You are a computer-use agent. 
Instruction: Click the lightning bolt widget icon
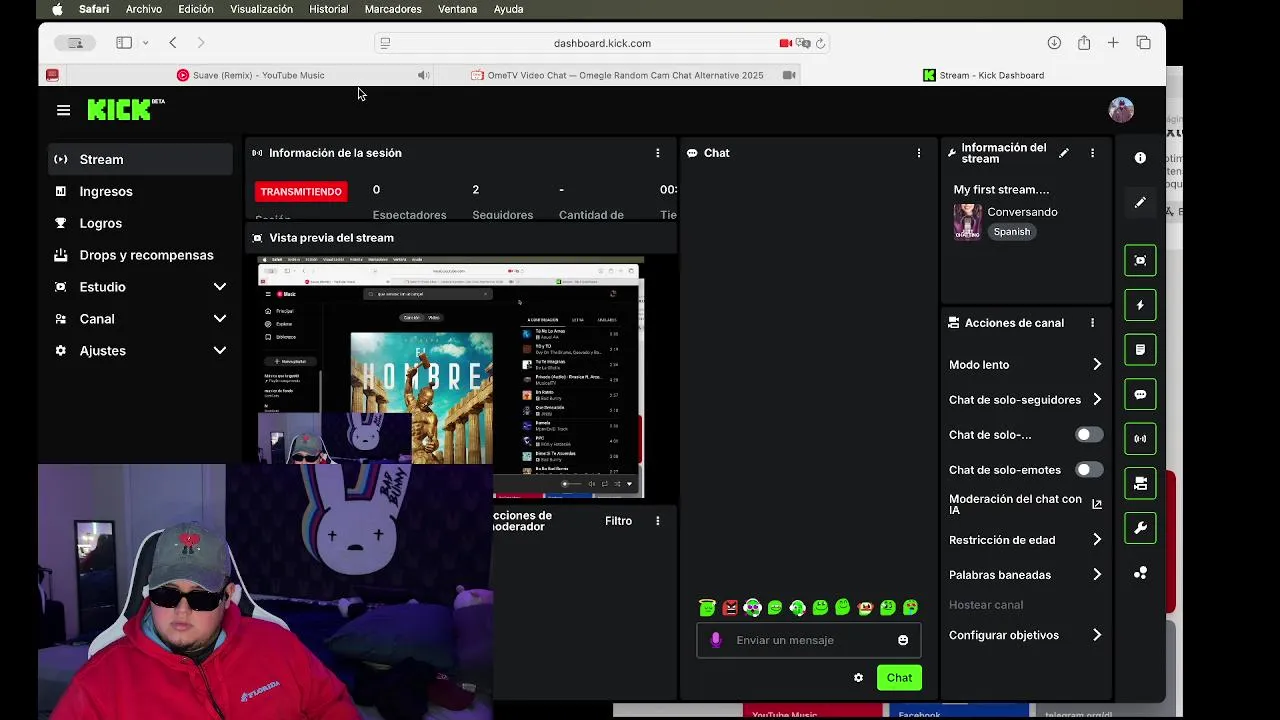pyautogui.click(x=1140, y=305)
